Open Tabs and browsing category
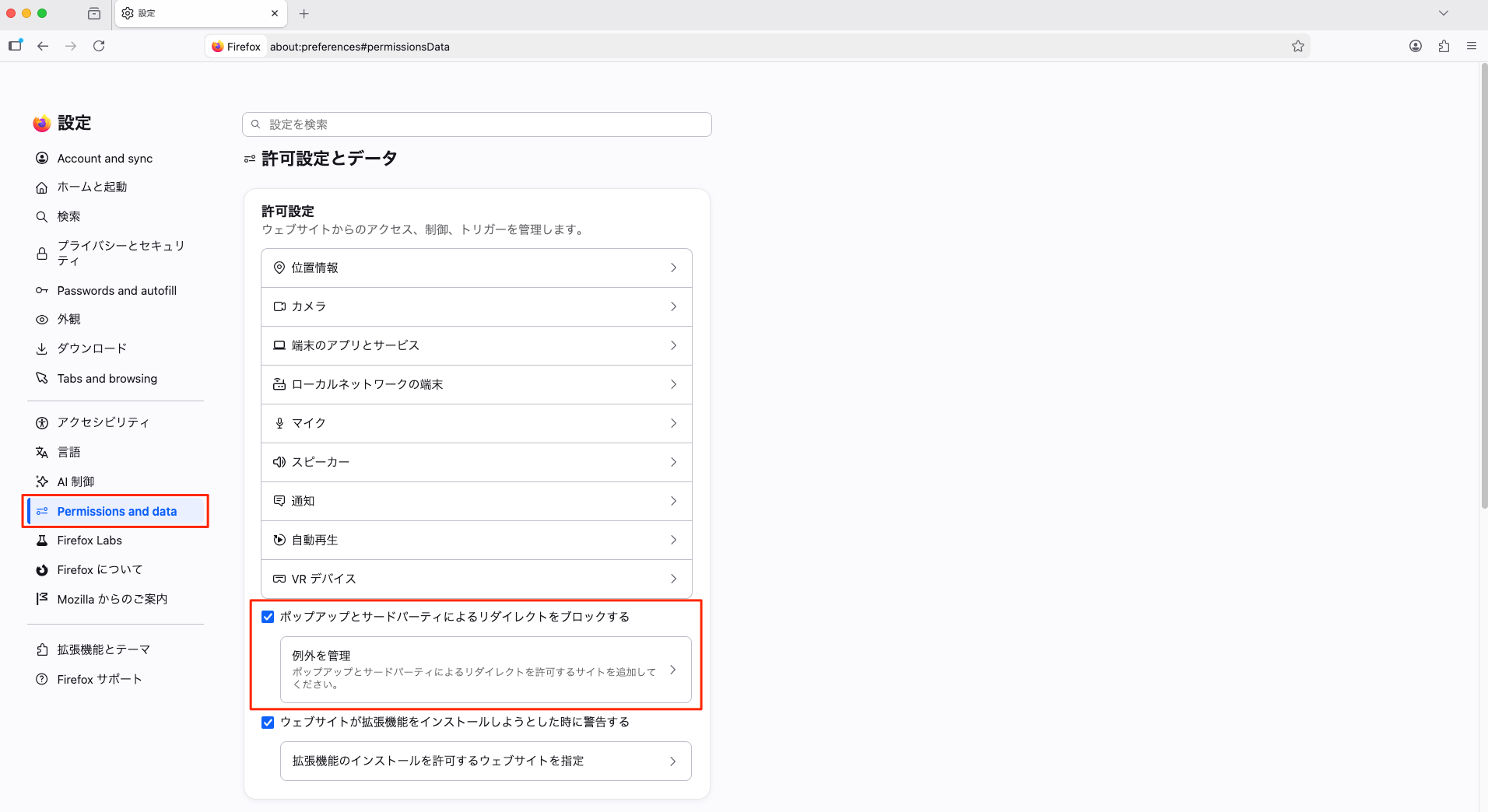 tap(115, 379)
